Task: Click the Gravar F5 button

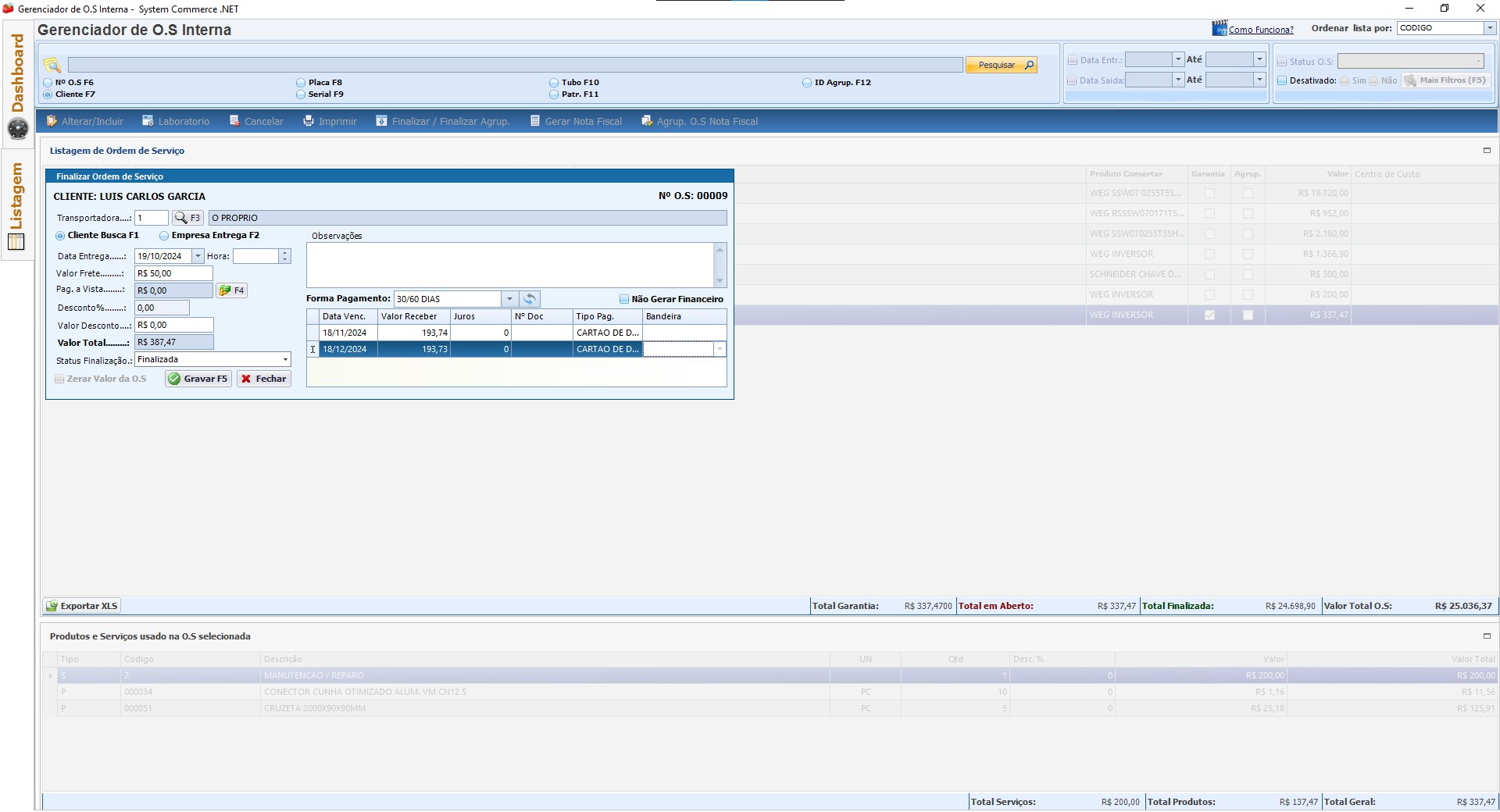Action: (198, 379)
